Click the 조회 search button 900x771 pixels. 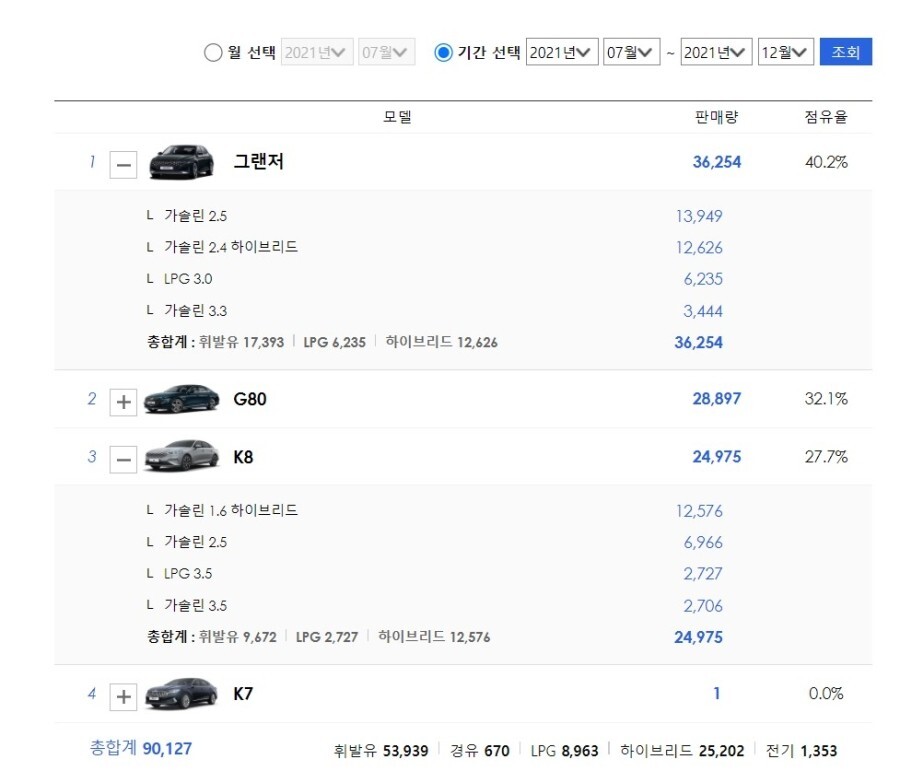tap(845, 52)
